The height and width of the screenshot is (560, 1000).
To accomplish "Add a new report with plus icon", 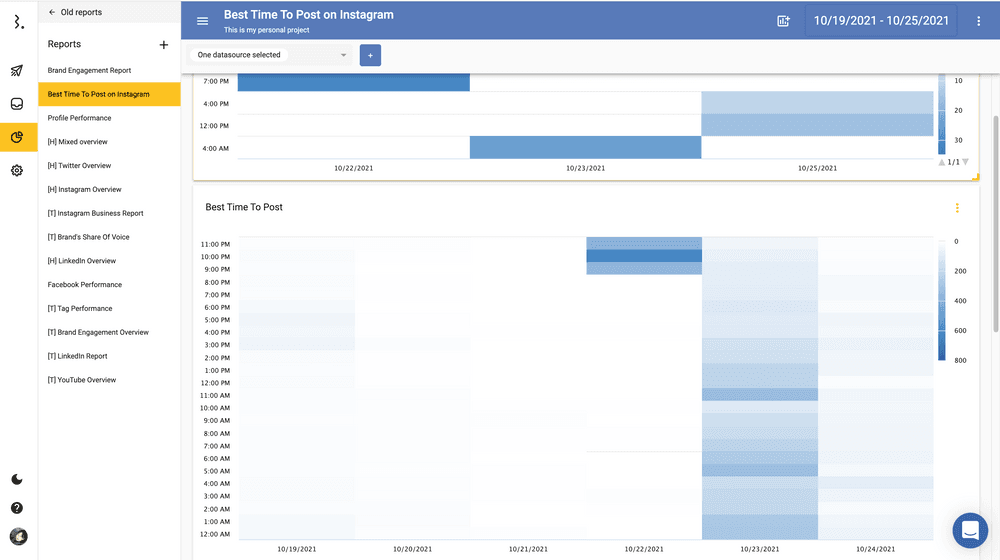I will tap(164, 45).
